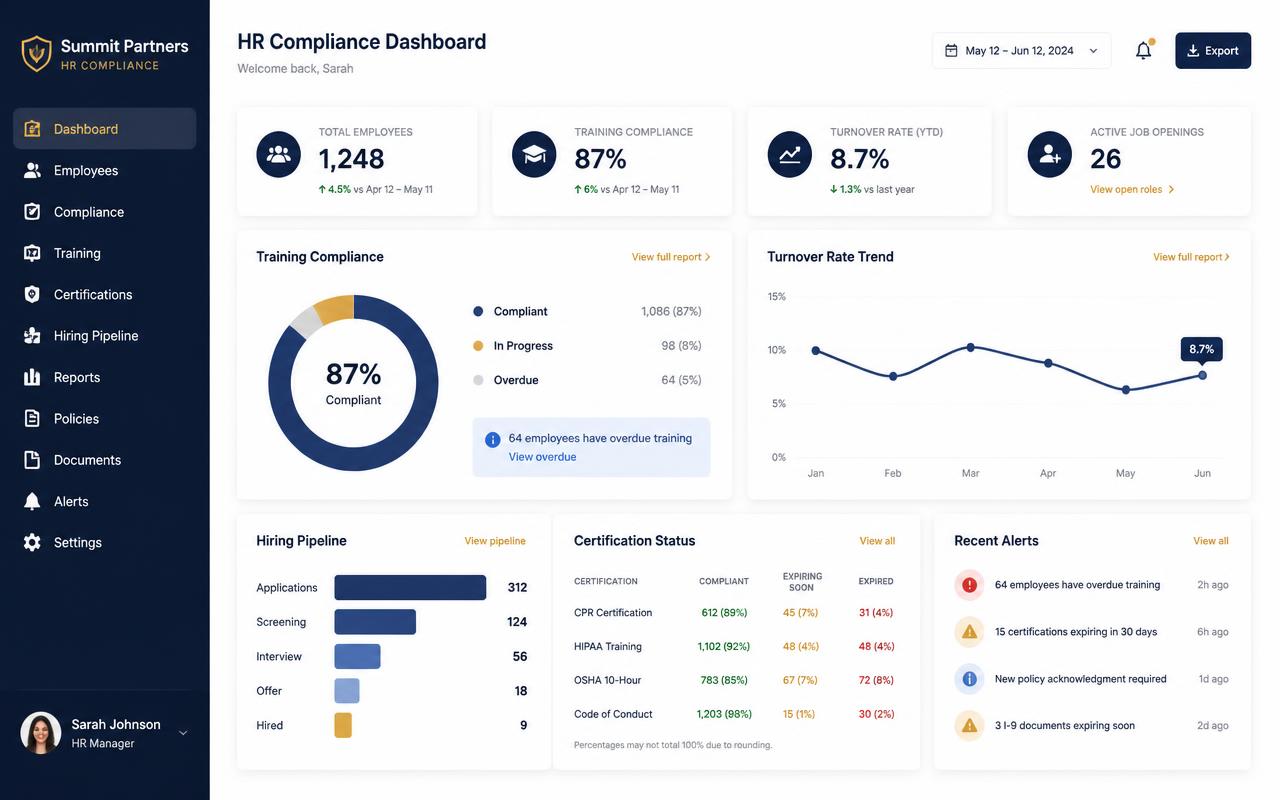Click the Applications bar in Hiring Pipeline

tap(410, 587)
